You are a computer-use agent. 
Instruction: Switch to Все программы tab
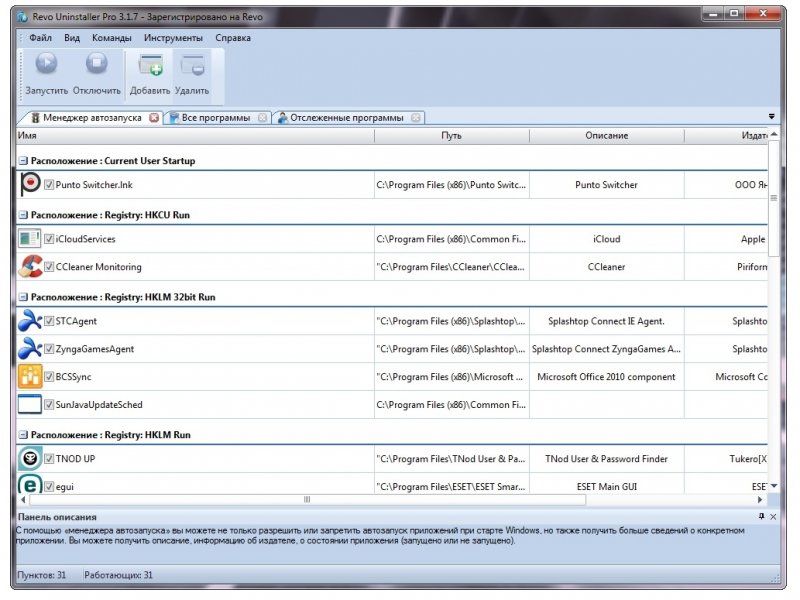[216, 117]
